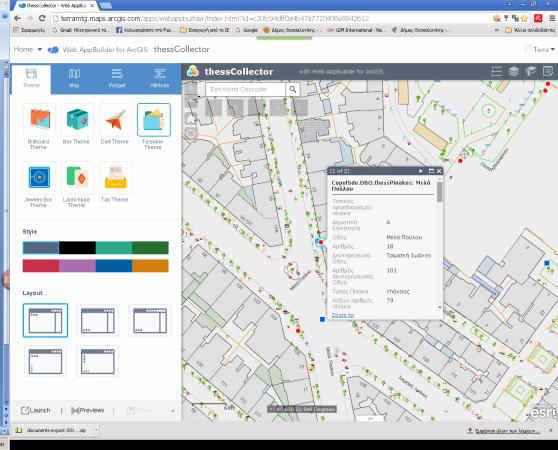This screenshot has width=558, height=450.
Task: Switch to the Map tab
Action: [x=74, y=79]
